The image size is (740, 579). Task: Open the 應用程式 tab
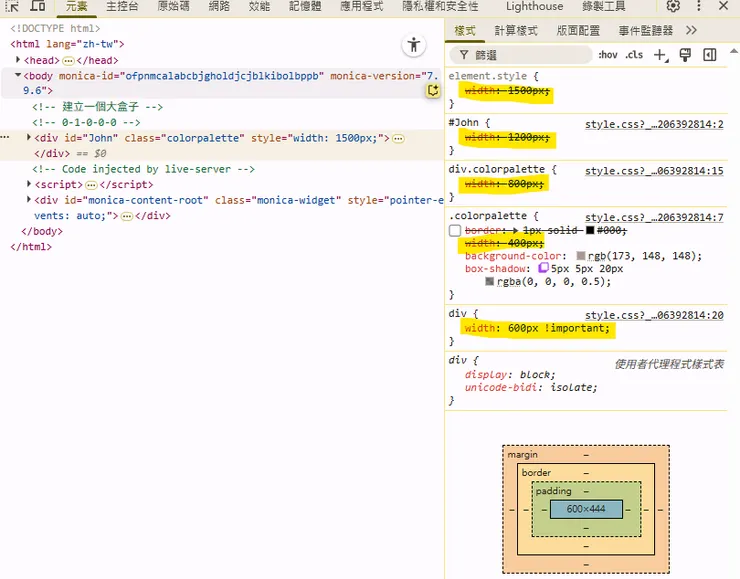click(362, 6)
